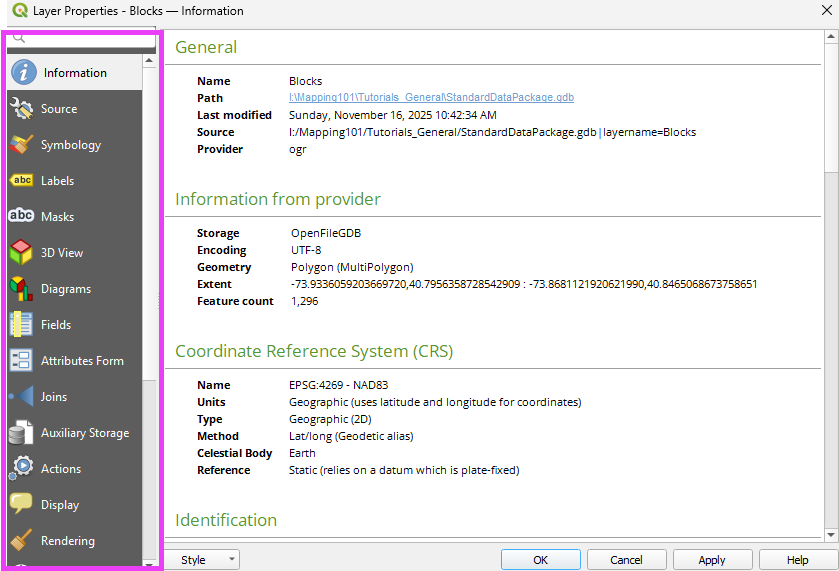Click the Extent coordinates value
Image resolution: width=839 pixels, height=571 pixels.
[x=524, y=284]
